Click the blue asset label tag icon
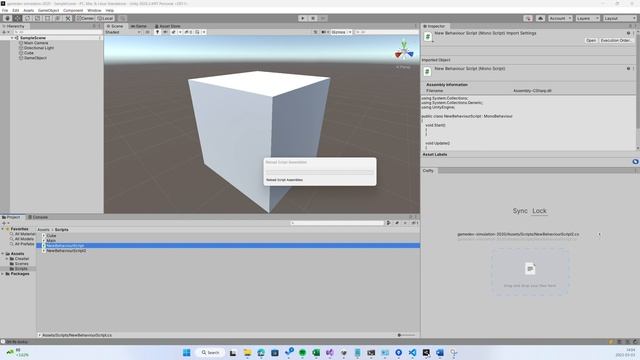Image resolution: width=640 pixels, height=360 pixels. (635, 162)
